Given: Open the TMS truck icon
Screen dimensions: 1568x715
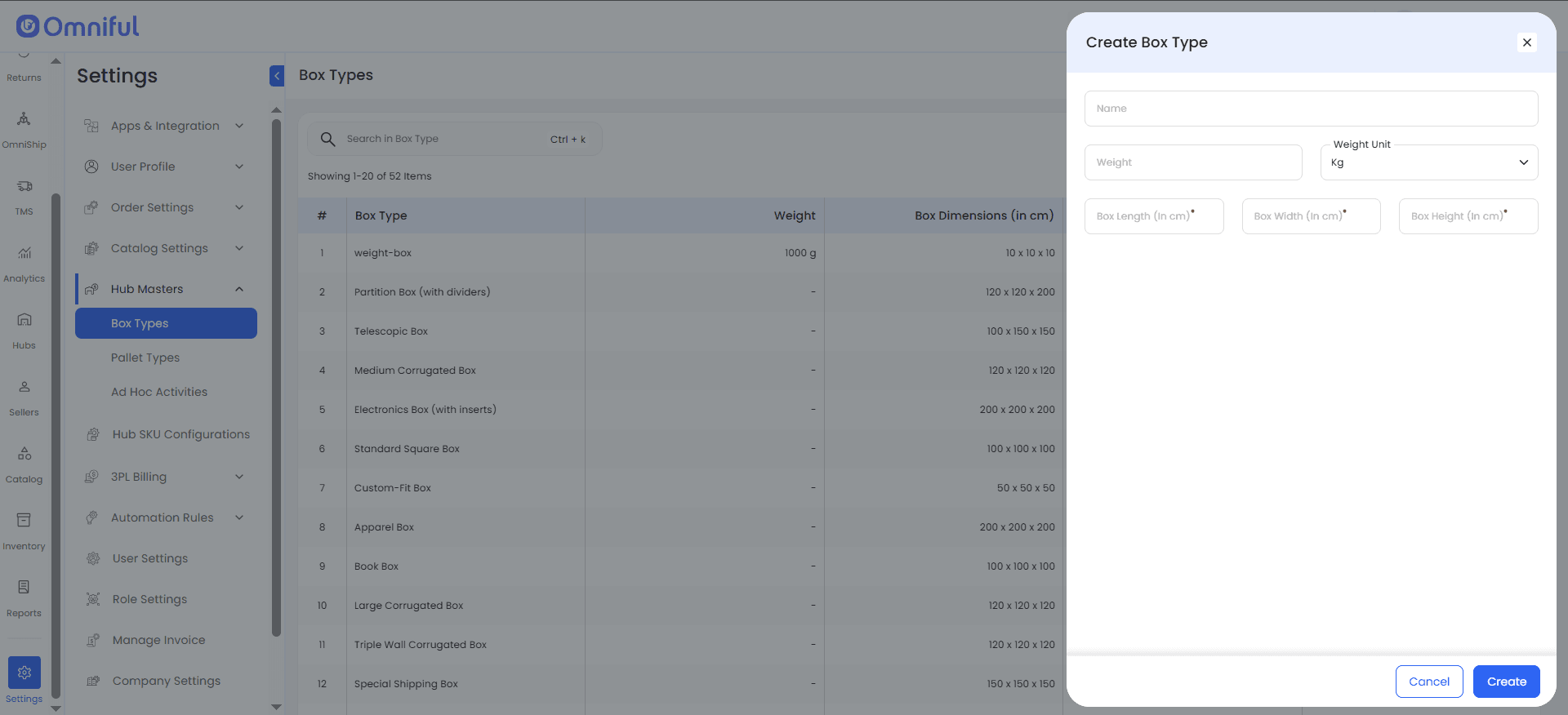Looking at the screenshot, I should pos(24,187).
